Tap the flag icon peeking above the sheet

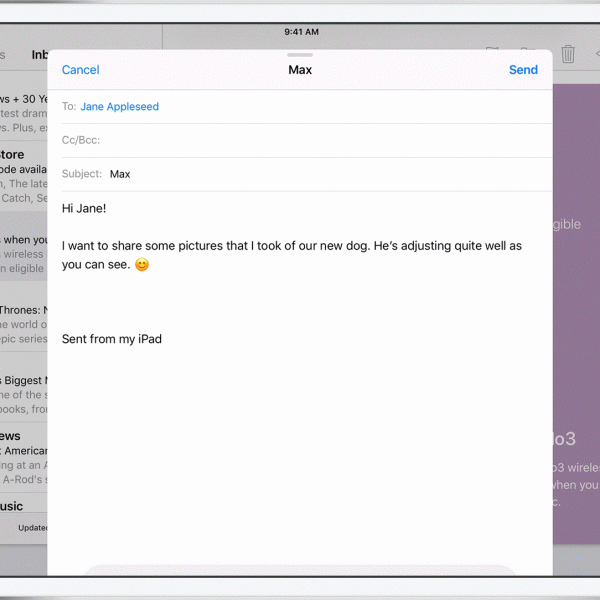492,48
